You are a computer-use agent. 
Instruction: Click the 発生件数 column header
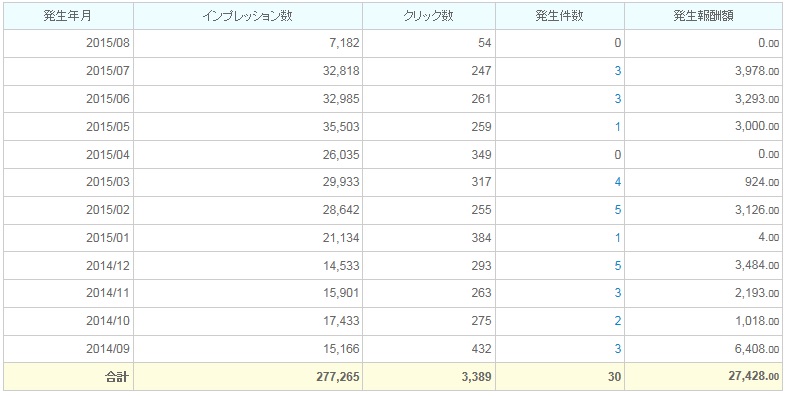click(559, 16)
